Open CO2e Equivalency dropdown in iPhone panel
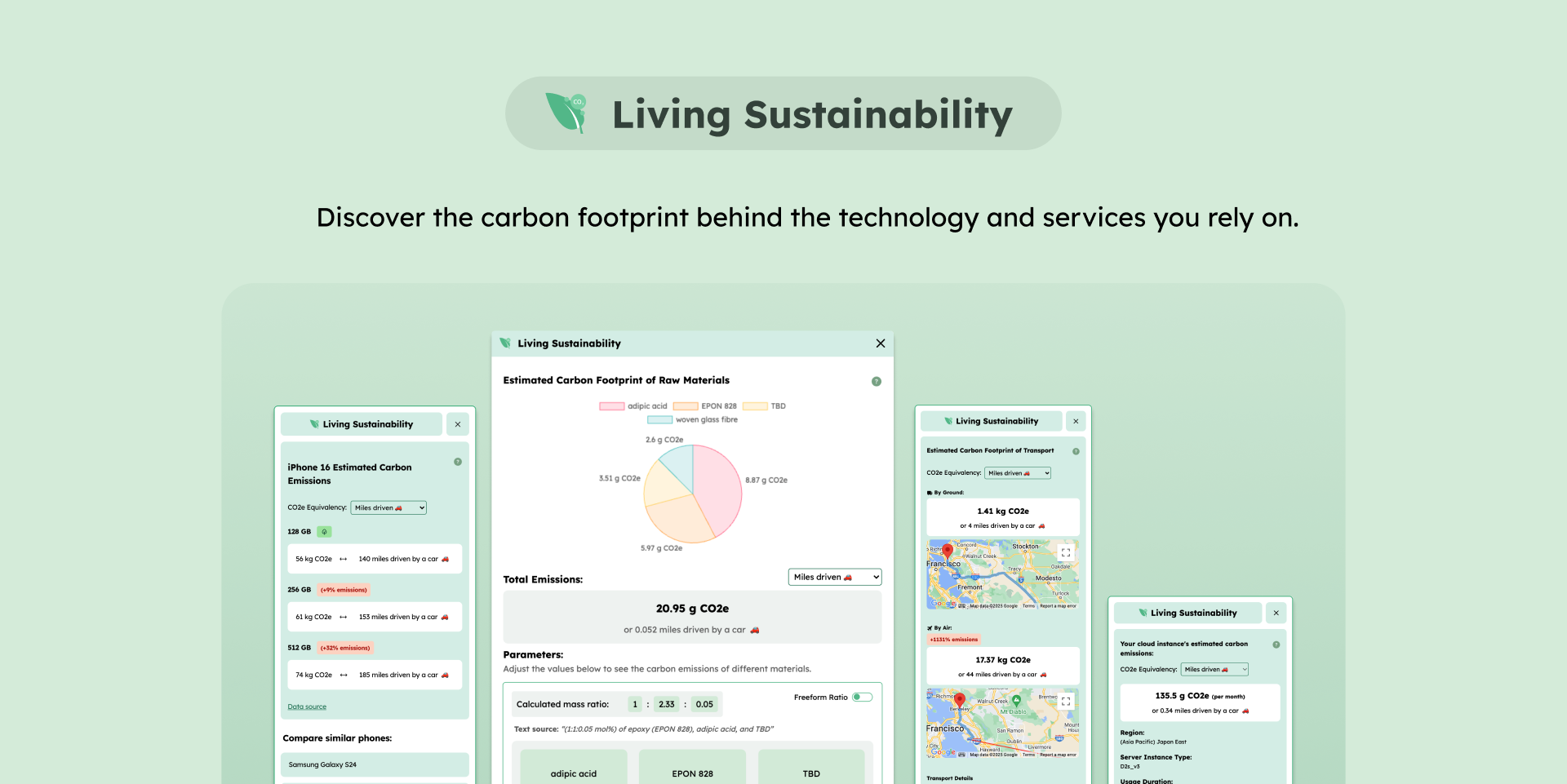 click(388, 507)
